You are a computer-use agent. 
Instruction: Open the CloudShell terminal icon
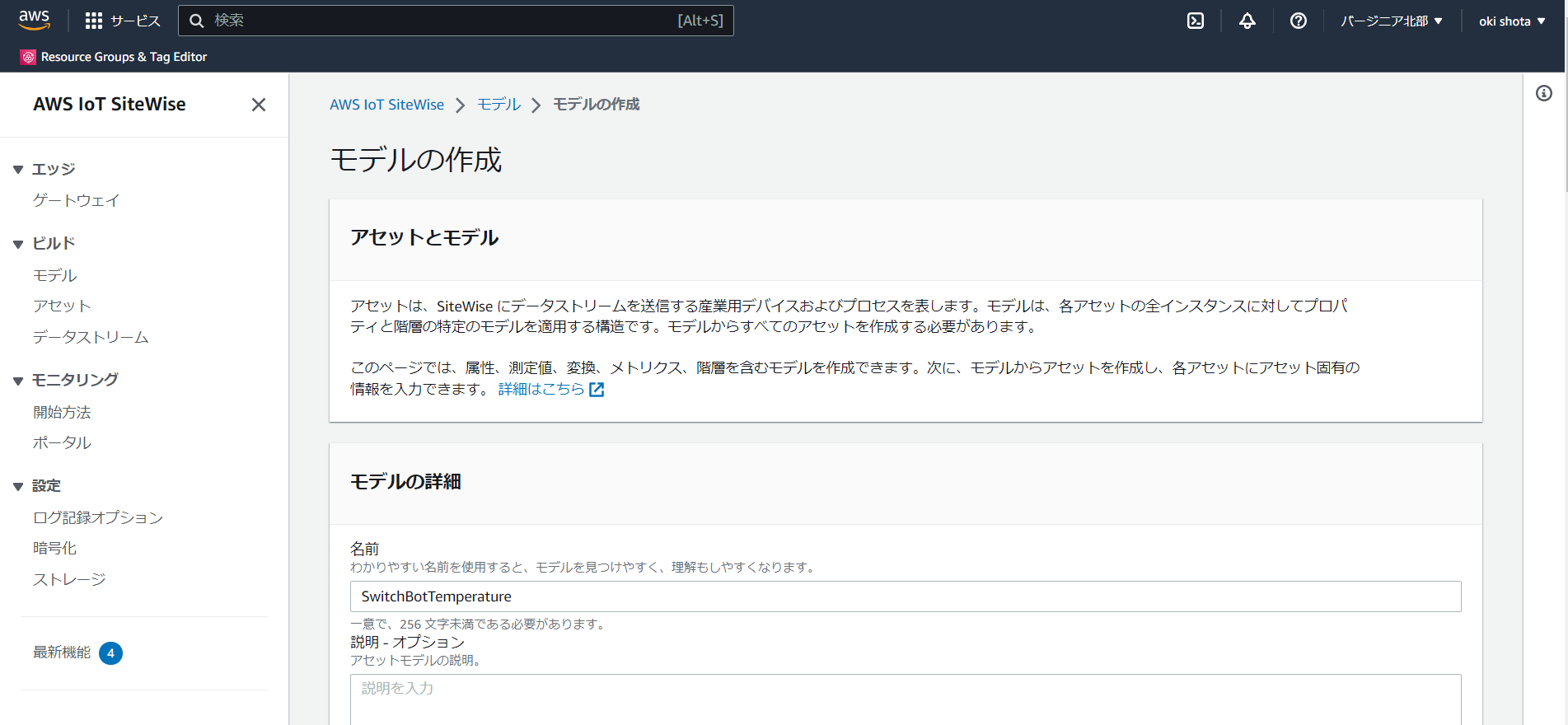[1196, 21]
